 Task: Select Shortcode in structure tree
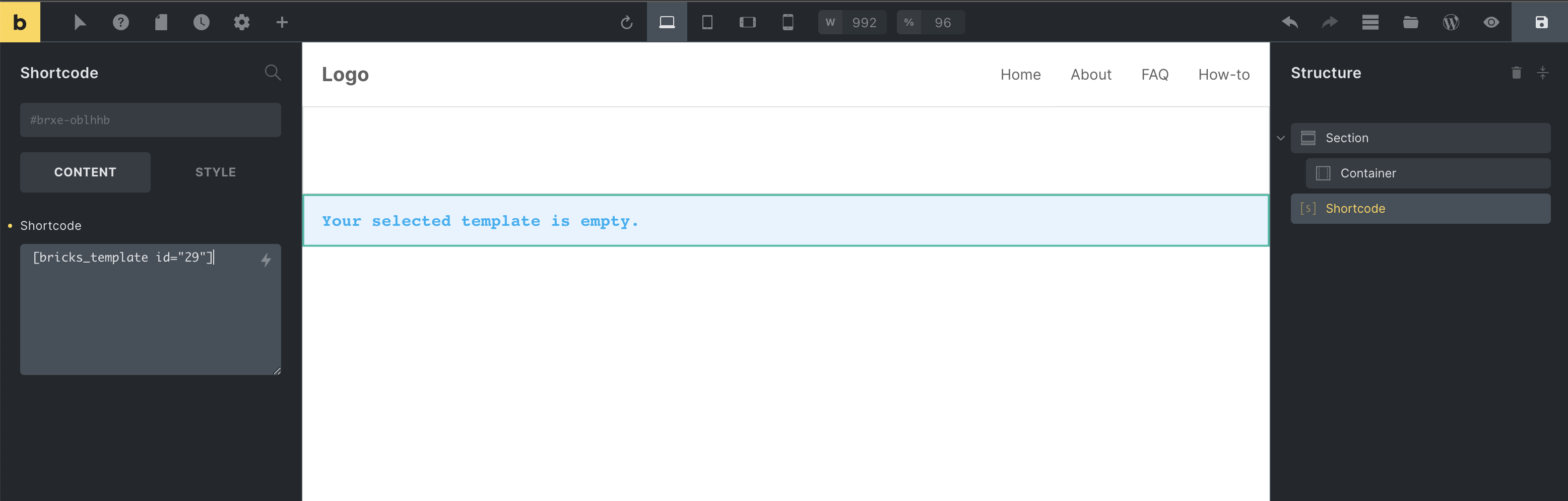1420,209
